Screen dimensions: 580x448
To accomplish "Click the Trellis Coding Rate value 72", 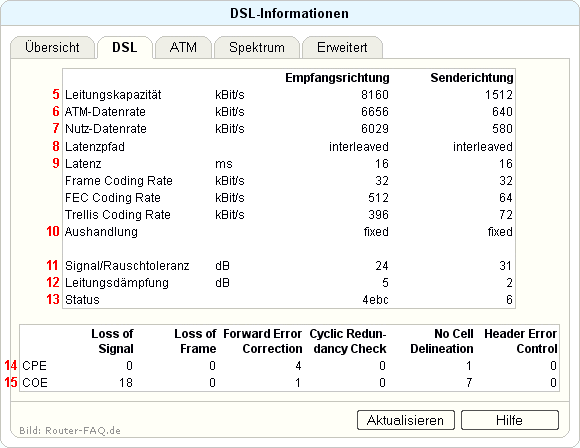I will (x=506, y=215).
